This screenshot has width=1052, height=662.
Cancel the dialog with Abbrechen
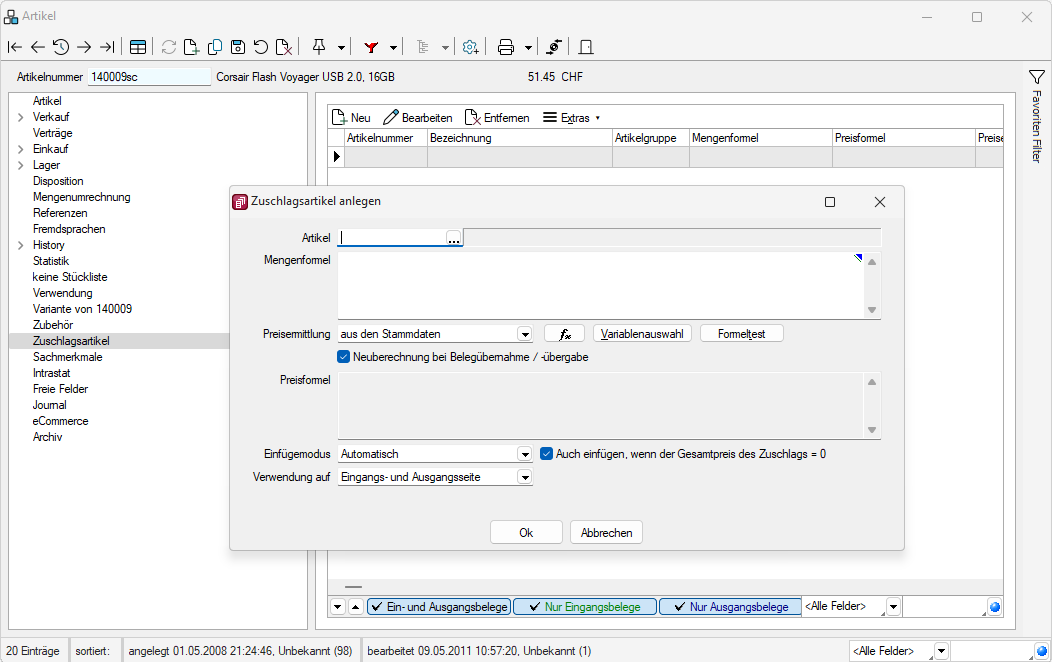(x=607, y=533)
